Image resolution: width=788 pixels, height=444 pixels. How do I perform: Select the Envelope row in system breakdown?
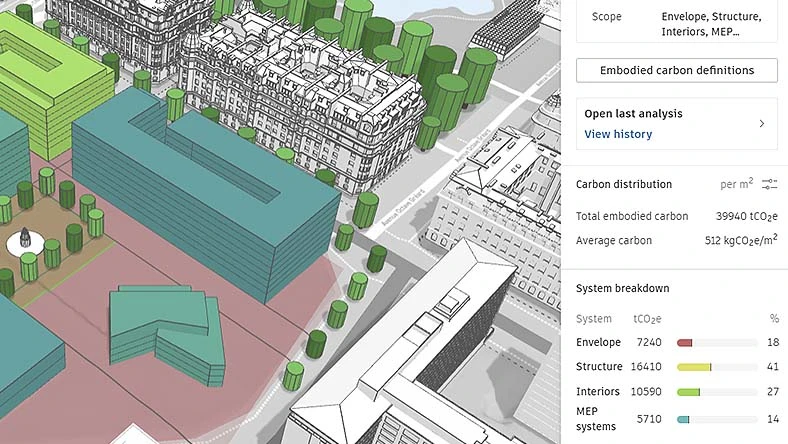677,342
